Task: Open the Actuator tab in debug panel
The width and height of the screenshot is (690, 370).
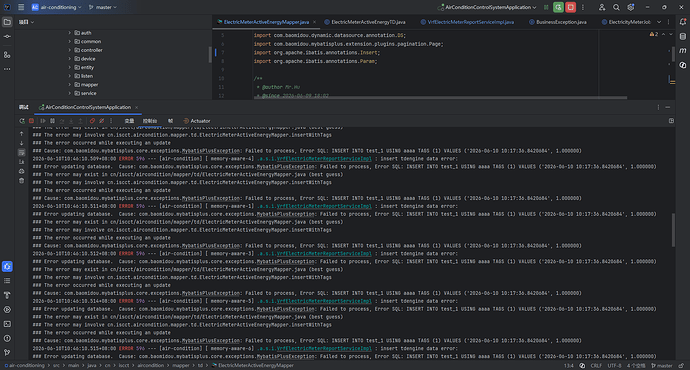Action: coord(197,121)
